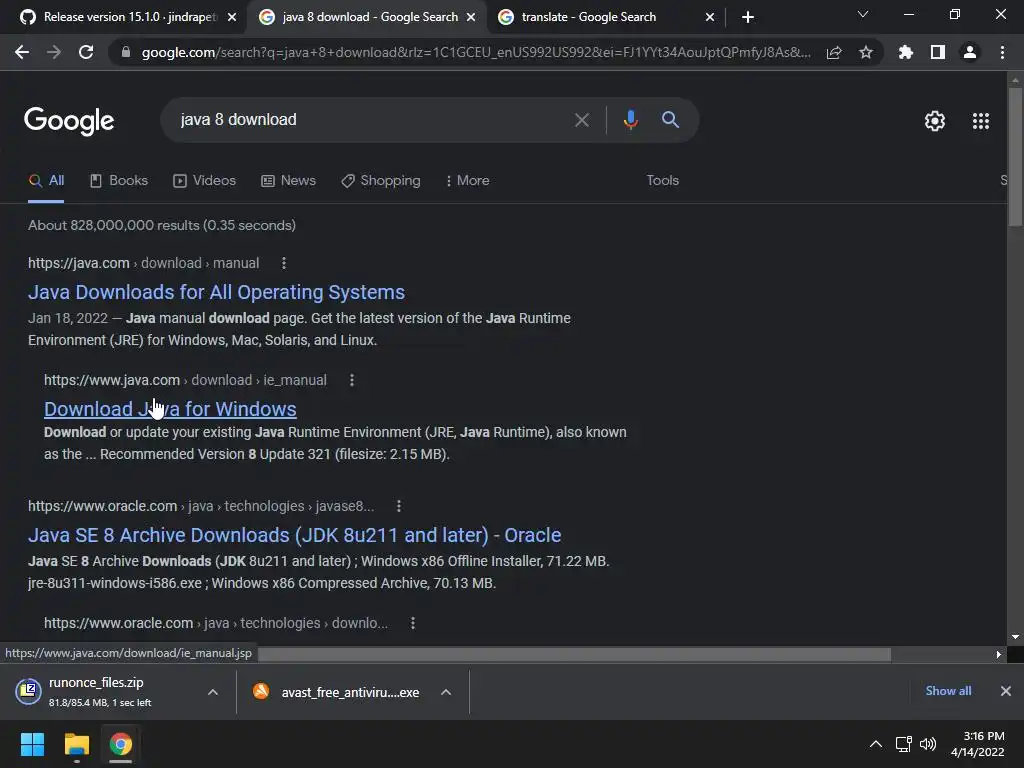Open Java Downloads for All Operating Systems
This screenshot has width=1024, height=768.
tap(216, 292)
